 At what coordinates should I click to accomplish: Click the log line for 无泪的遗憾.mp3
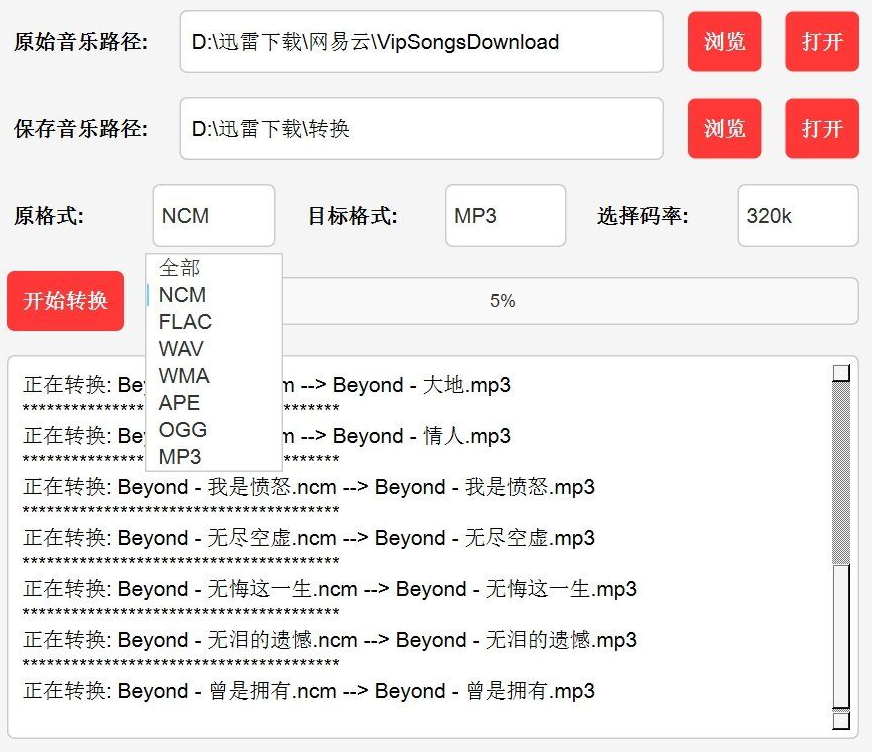tap(330, 640)
